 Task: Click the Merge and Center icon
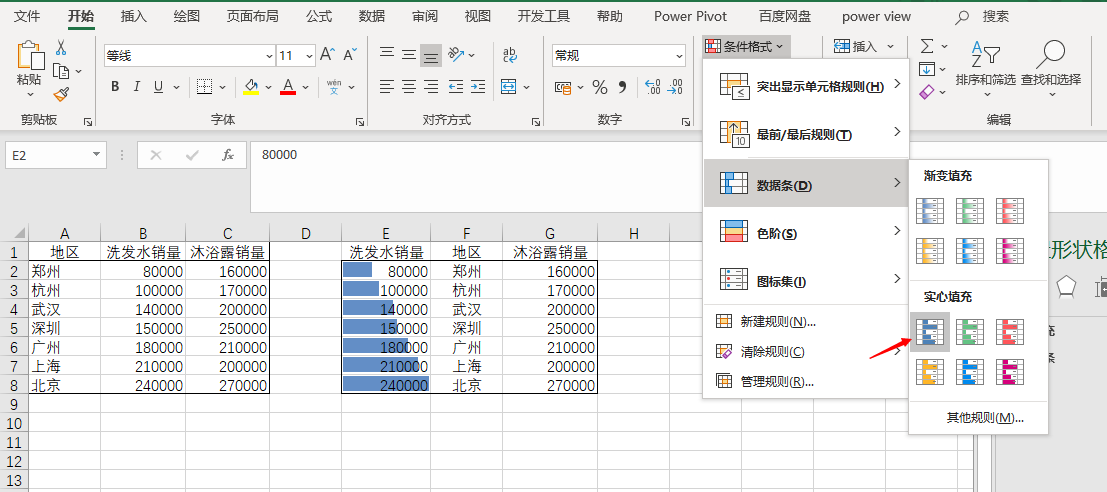(509, 87)
